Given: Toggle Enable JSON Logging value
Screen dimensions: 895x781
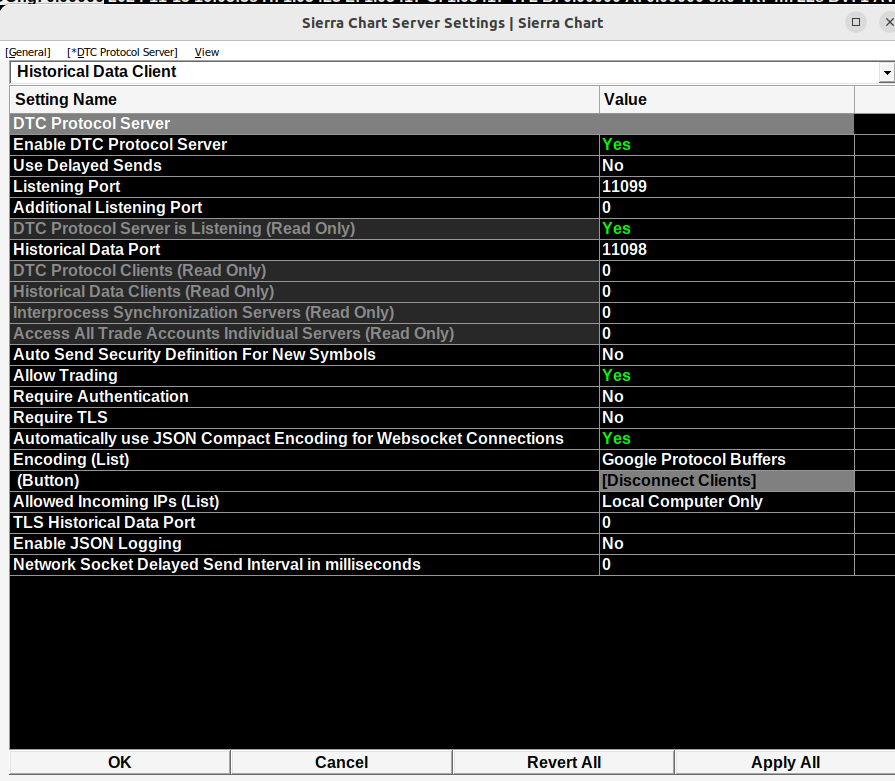Looking at the screenshot, I should click(x=727, y=544).
